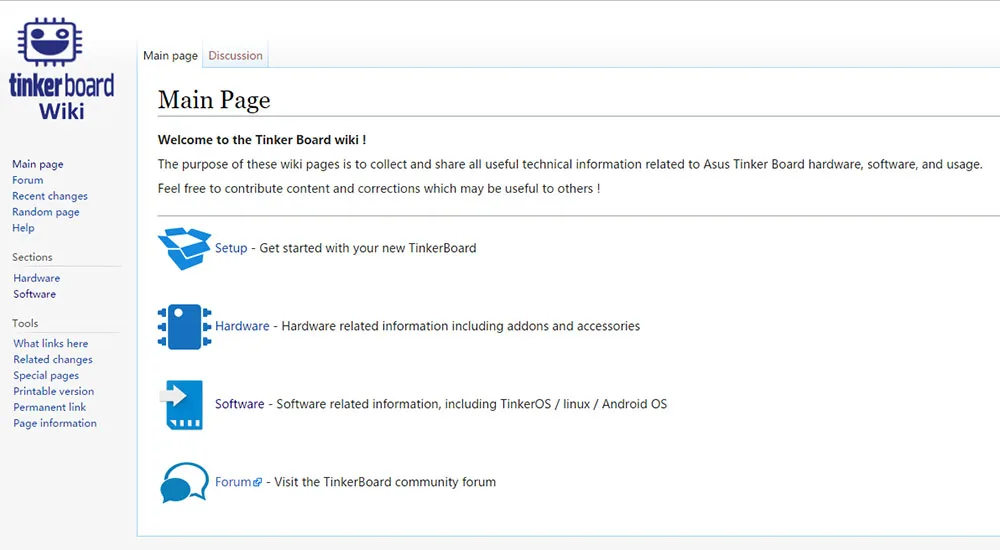Click the Software description mentioning TinkerOS
Viewport: 1000px width, 550px height.
pos(472,404)
